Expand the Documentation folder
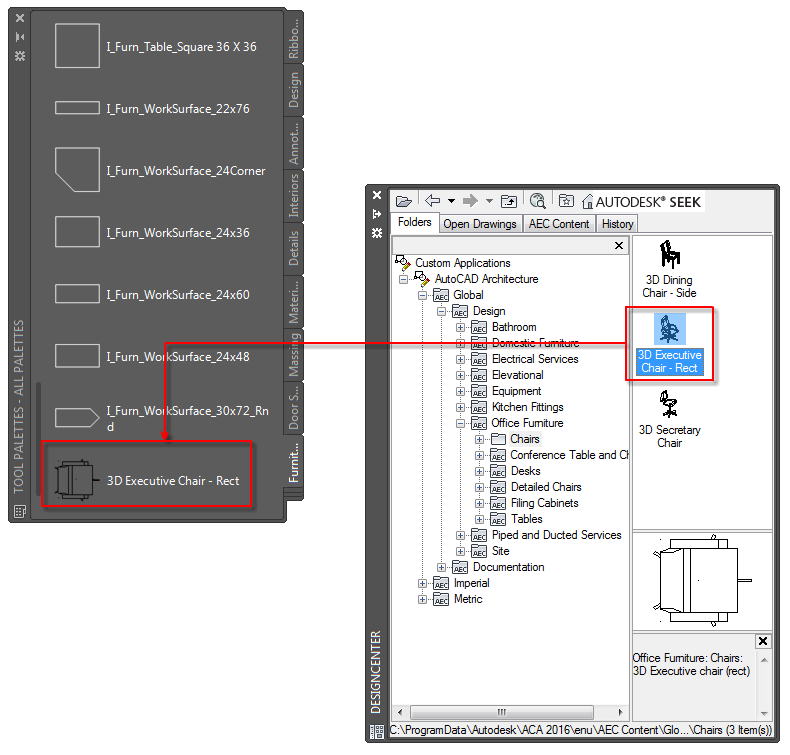The width and height of the screenshot is (790, 755). (441, 567)
